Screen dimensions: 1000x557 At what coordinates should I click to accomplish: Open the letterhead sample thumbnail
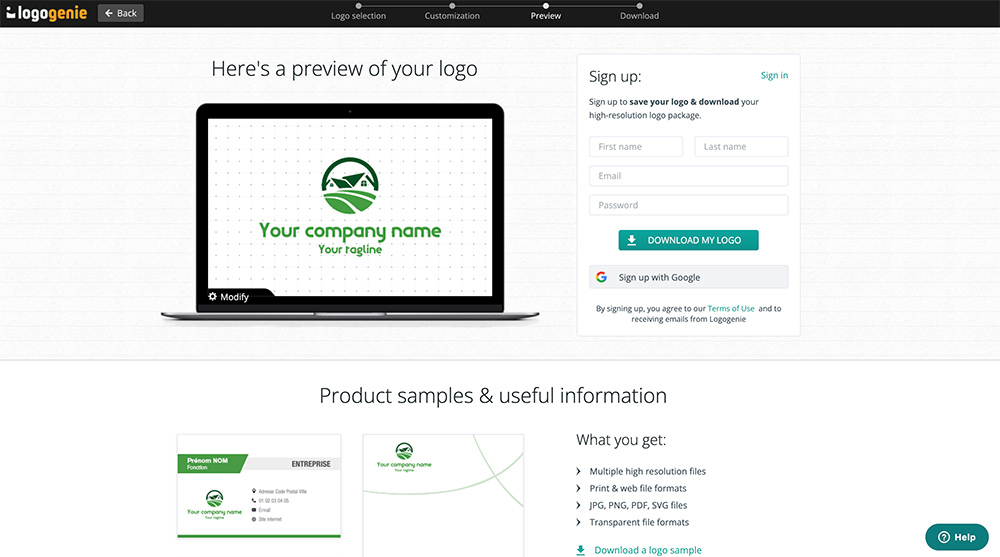coord(444,495)
